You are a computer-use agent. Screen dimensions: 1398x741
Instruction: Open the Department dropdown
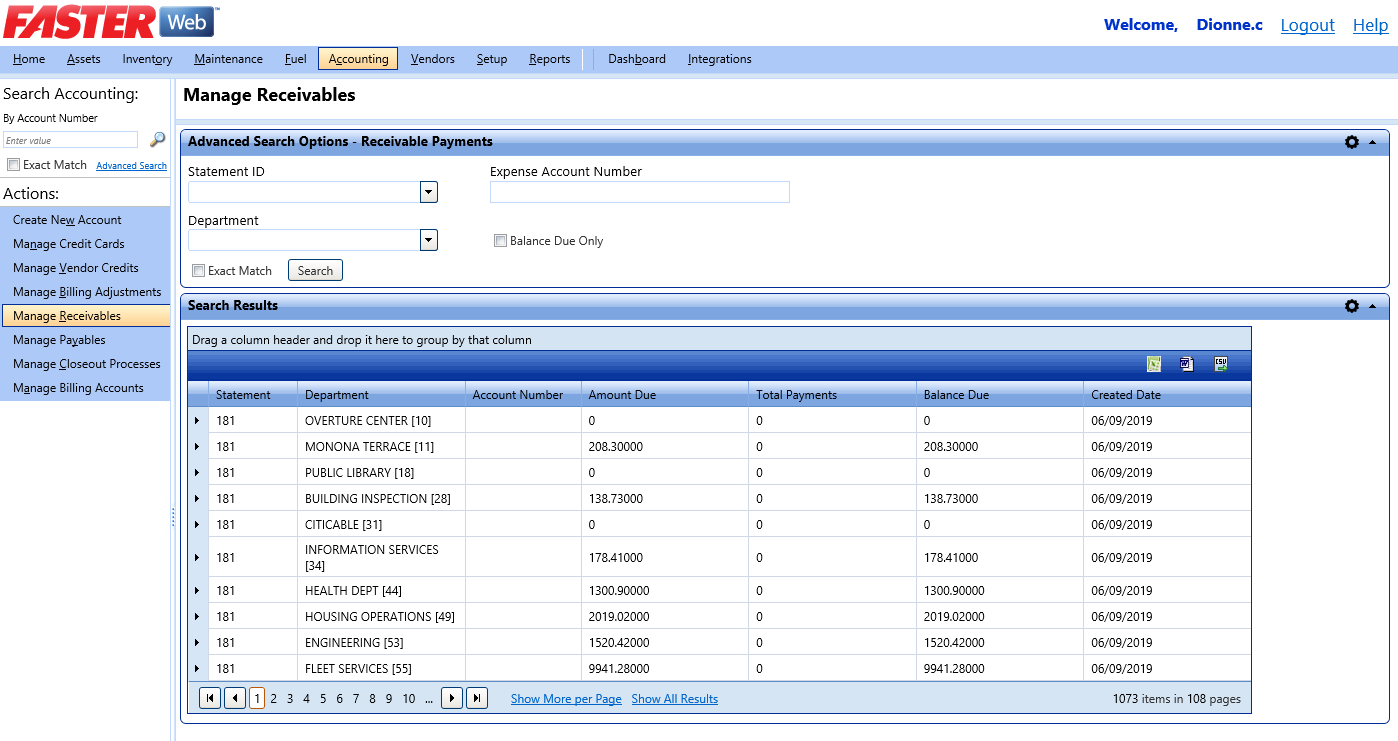(x=429, y=240)
